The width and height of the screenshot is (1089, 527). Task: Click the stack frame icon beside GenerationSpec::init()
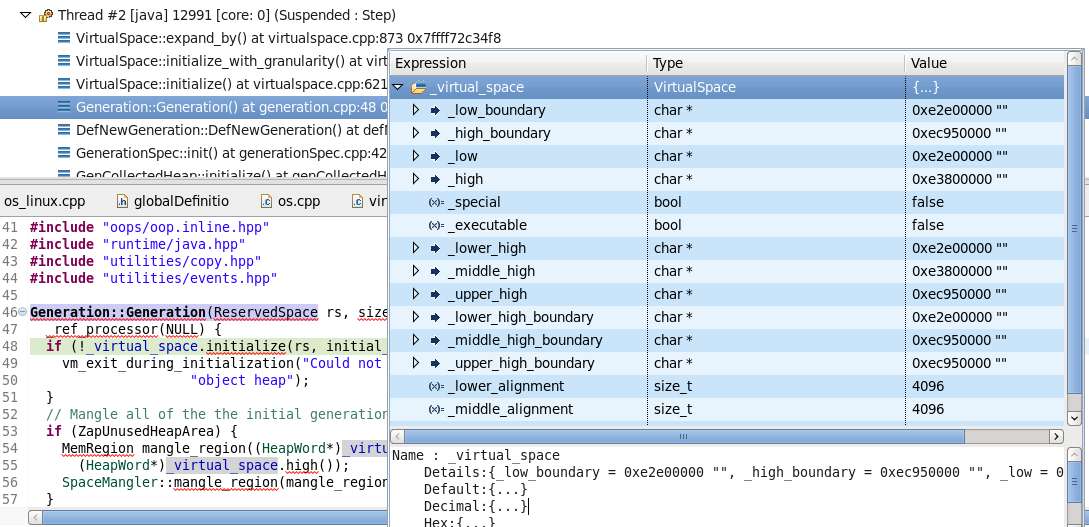64,153
